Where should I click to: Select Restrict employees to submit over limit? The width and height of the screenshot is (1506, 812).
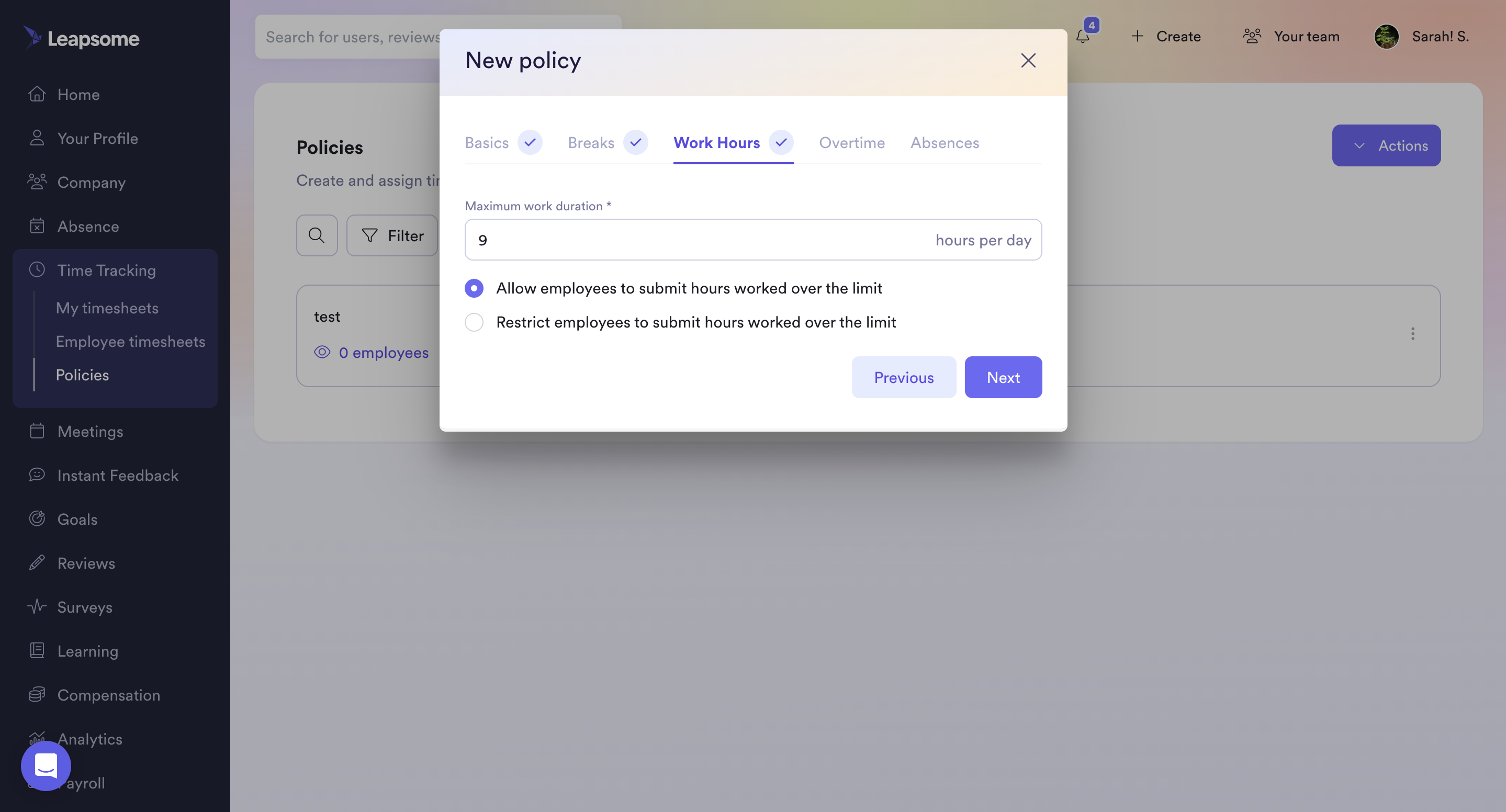pos(474,322)
